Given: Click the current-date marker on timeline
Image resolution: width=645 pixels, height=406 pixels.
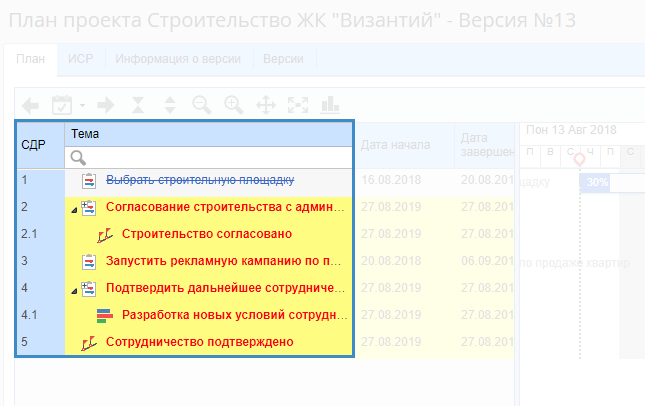Looking at the screenshot, I should click(x=580, y=159).
